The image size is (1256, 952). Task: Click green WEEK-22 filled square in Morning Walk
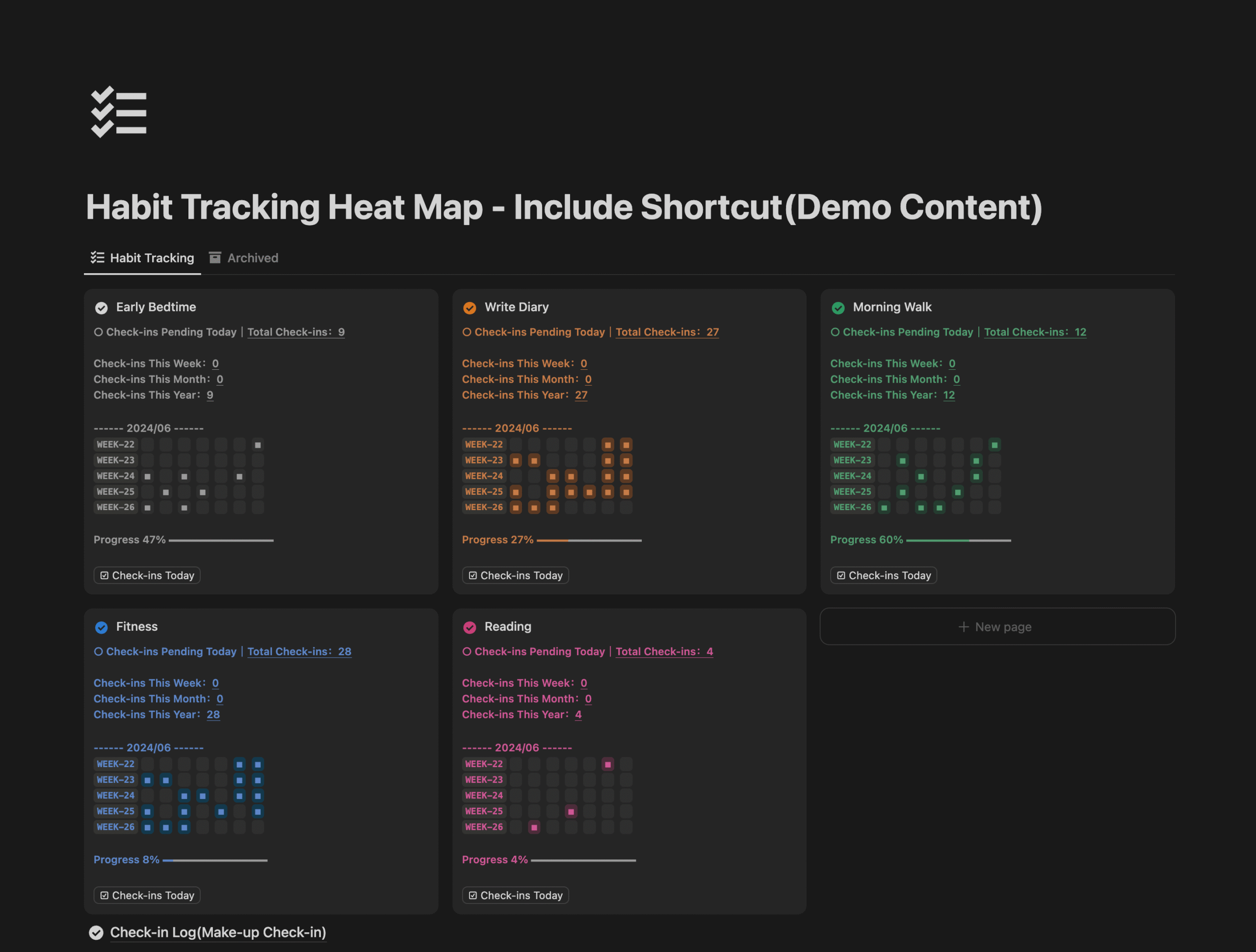pos(995,445)
